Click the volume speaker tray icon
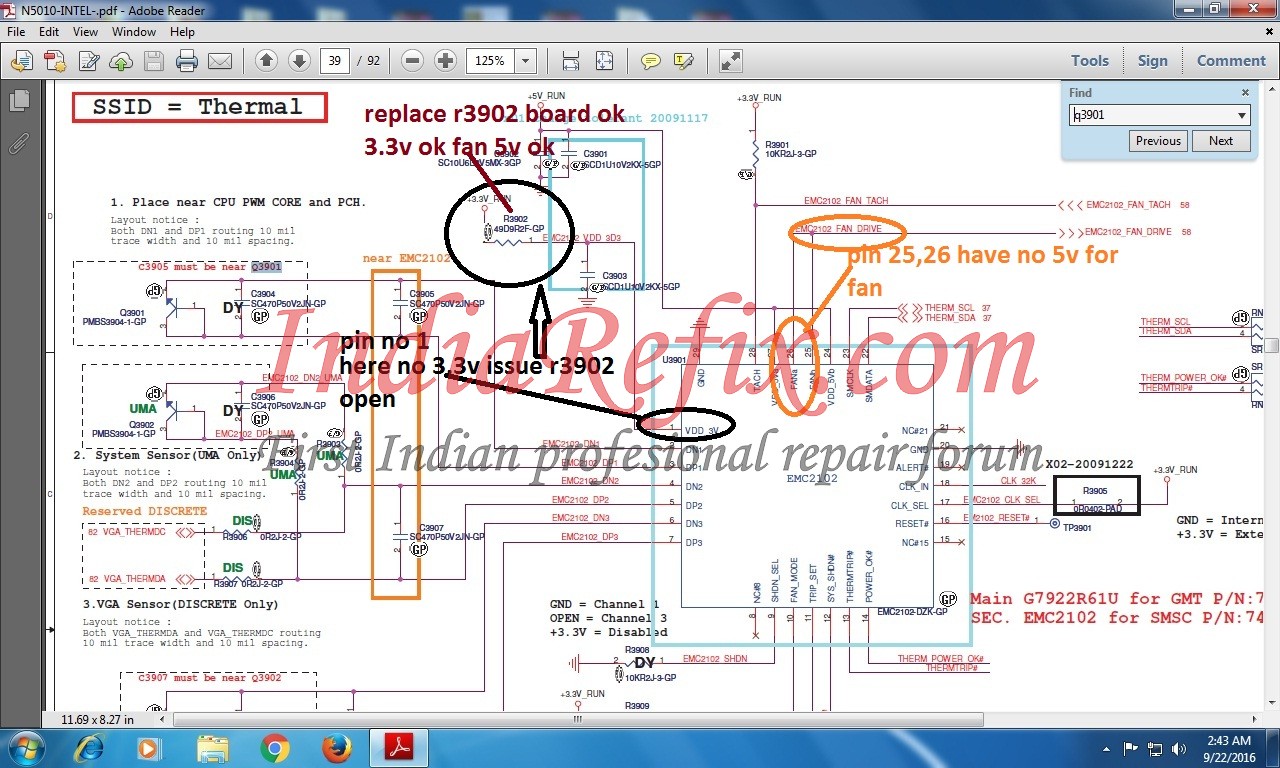Viewport: 1280px width, 768px height. point(1179,748)
